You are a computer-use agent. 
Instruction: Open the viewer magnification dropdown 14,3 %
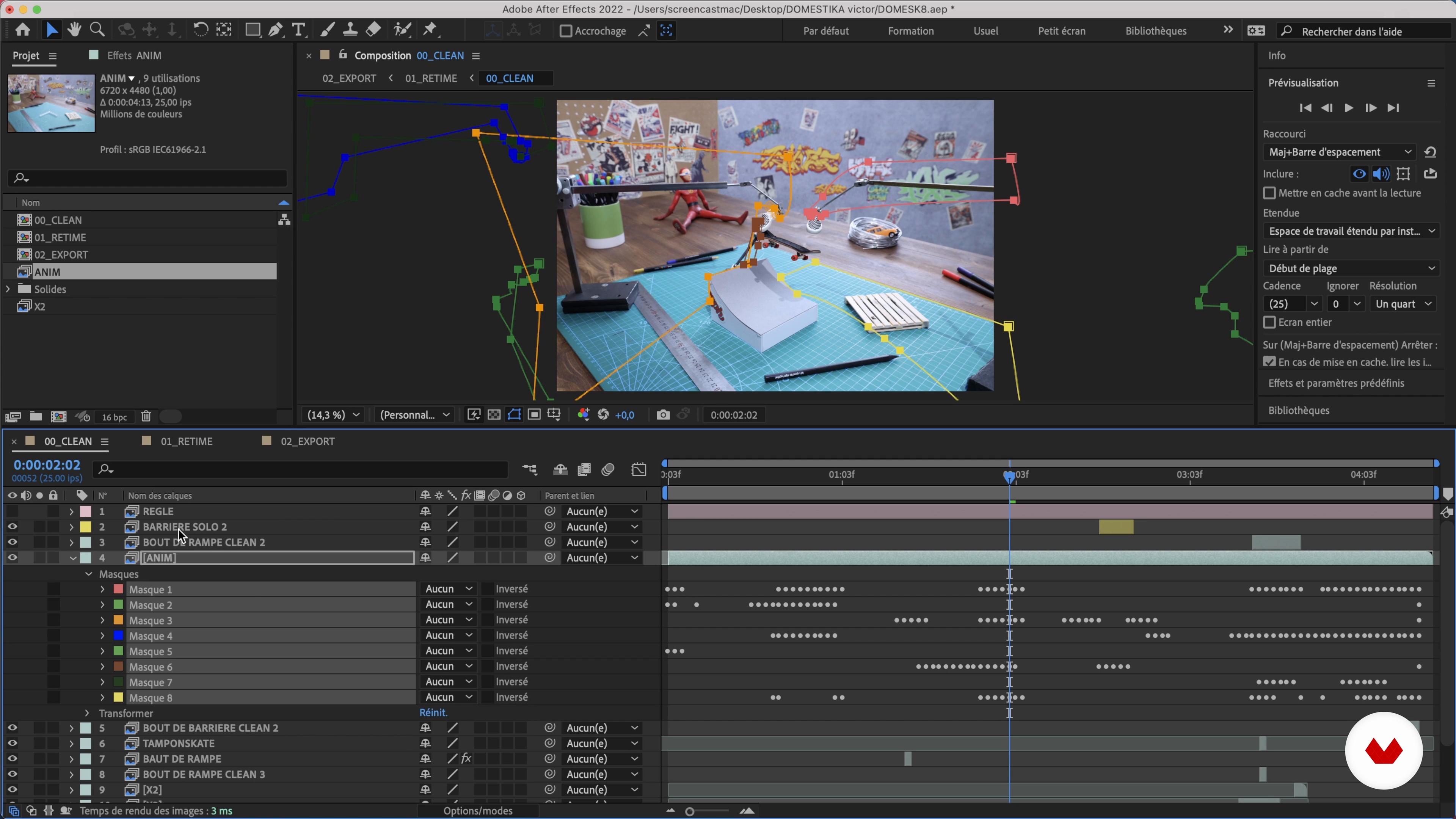[x=333, y=415]
